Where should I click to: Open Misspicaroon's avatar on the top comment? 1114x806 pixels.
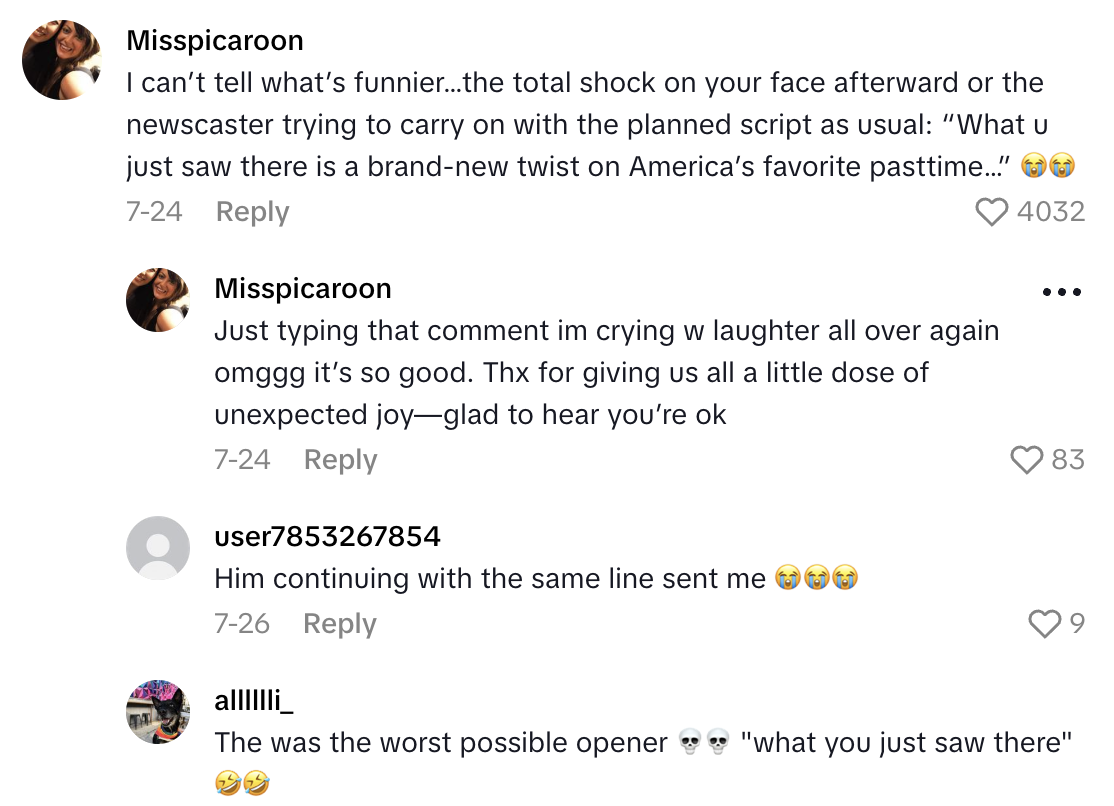point(63,59)
